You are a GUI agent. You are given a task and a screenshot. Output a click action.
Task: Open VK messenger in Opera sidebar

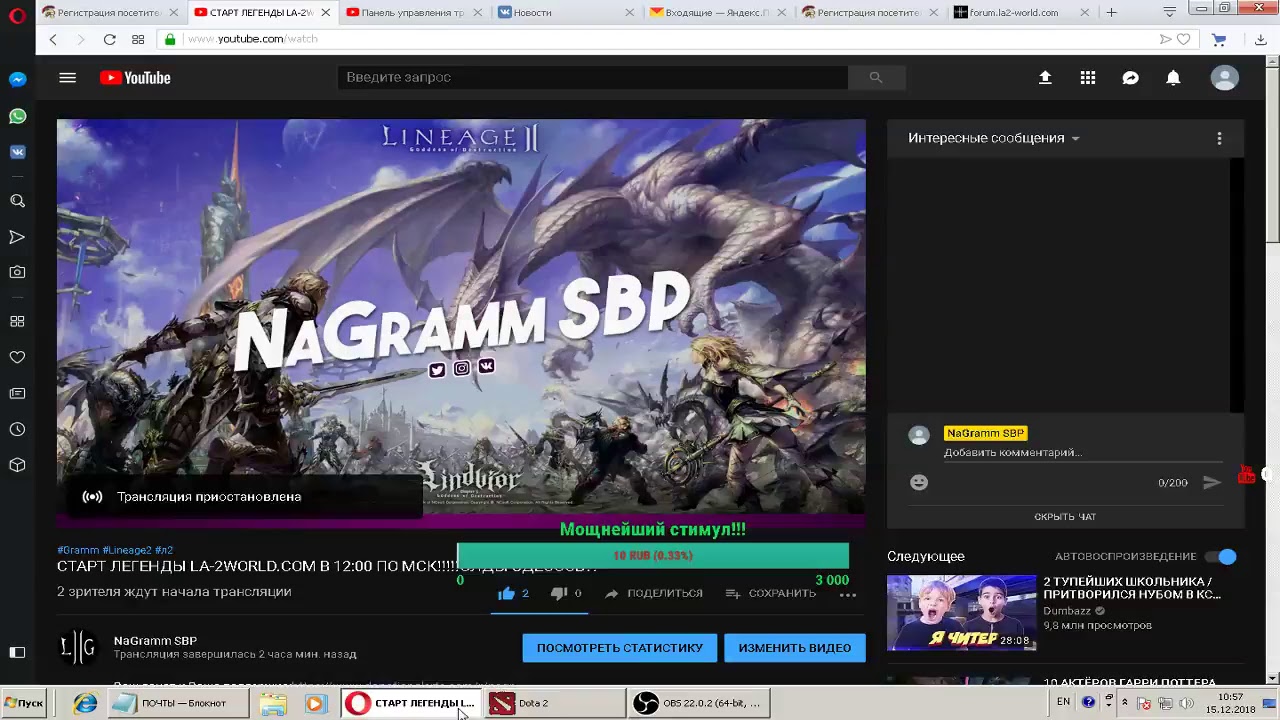click(17, 152)
